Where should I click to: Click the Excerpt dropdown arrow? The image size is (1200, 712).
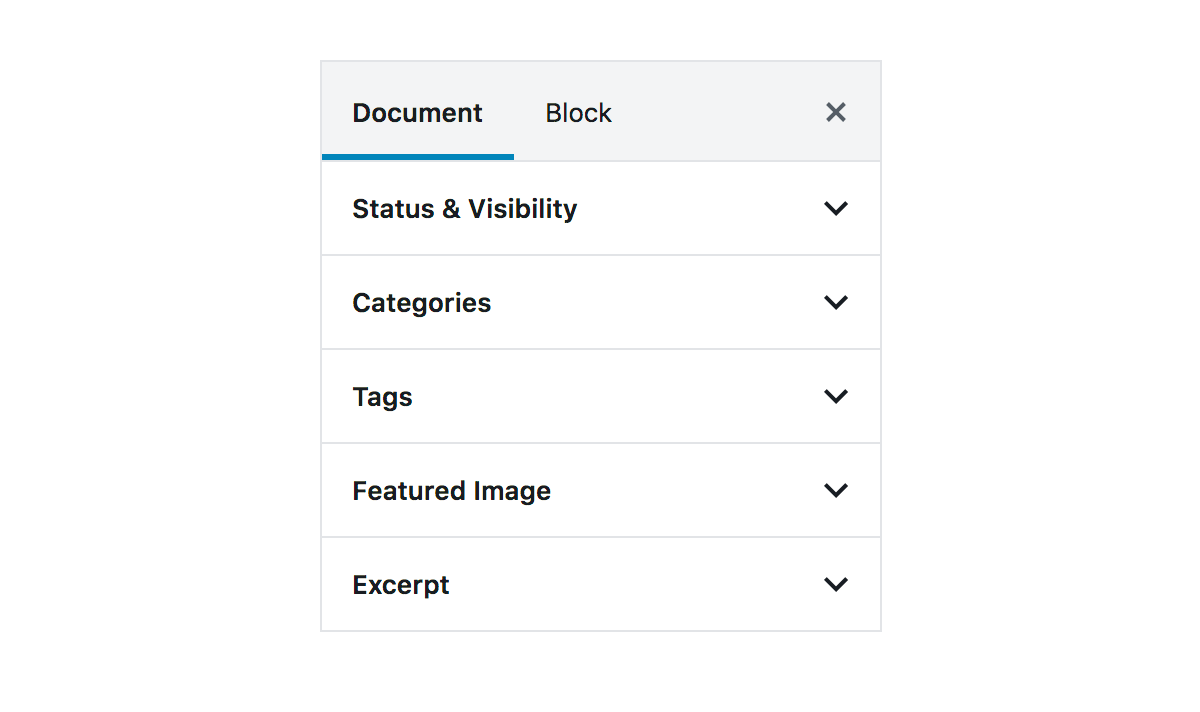[836, 584]
